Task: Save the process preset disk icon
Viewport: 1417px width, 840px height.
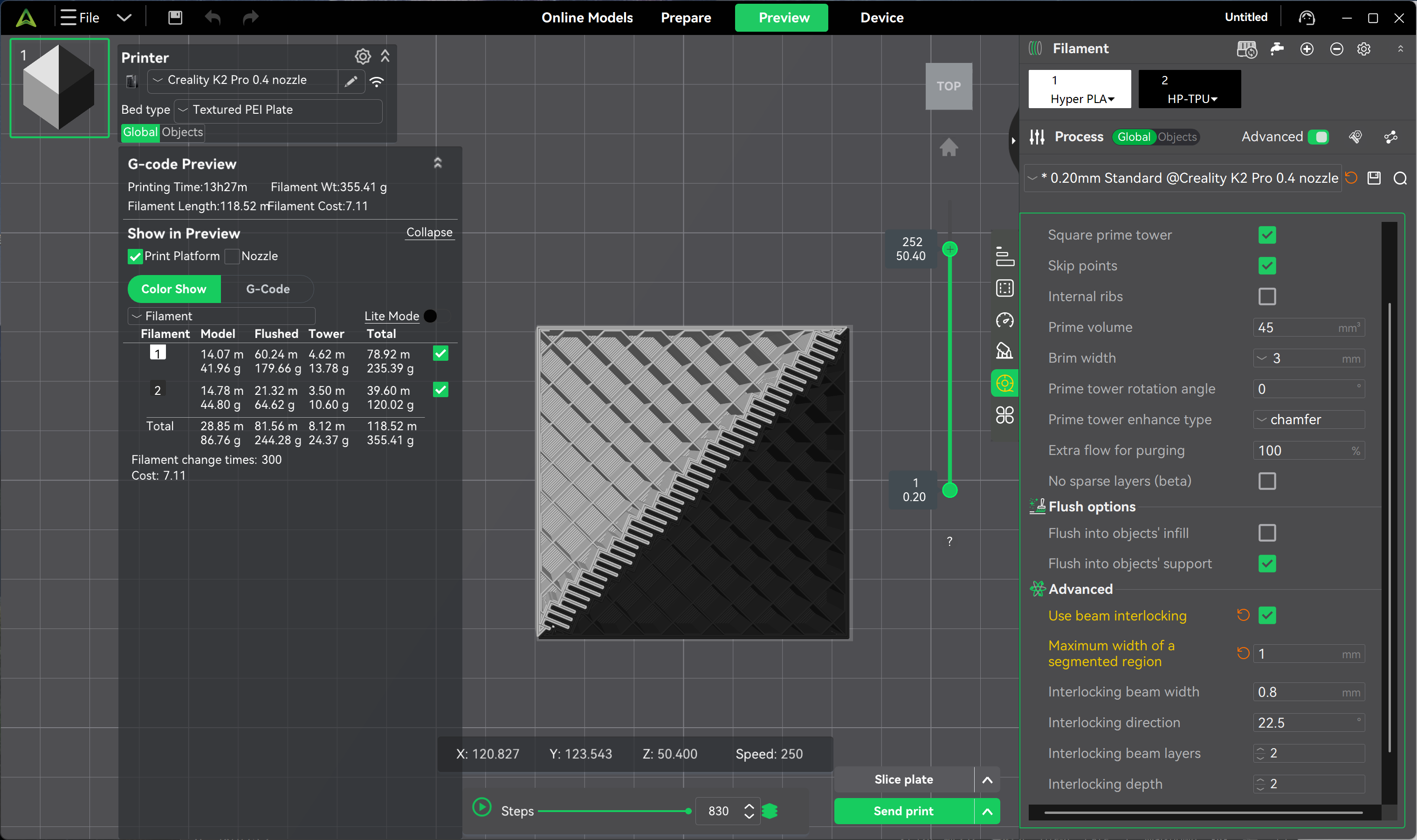Action: tap(1374, 178)
